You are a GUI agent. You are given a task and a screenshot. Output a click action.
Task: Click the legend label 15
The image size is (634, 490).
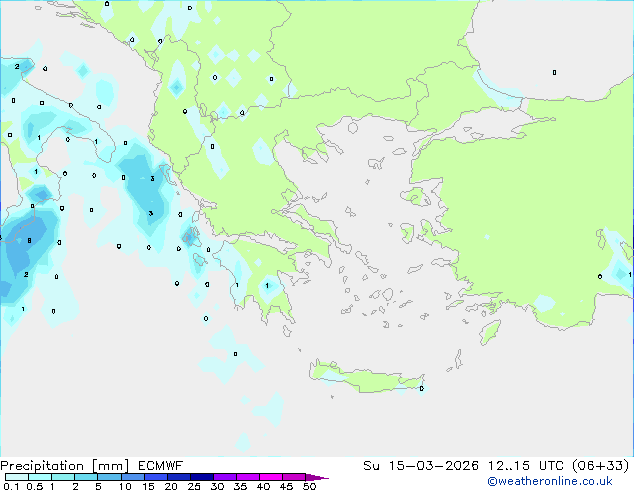(148, 486)
